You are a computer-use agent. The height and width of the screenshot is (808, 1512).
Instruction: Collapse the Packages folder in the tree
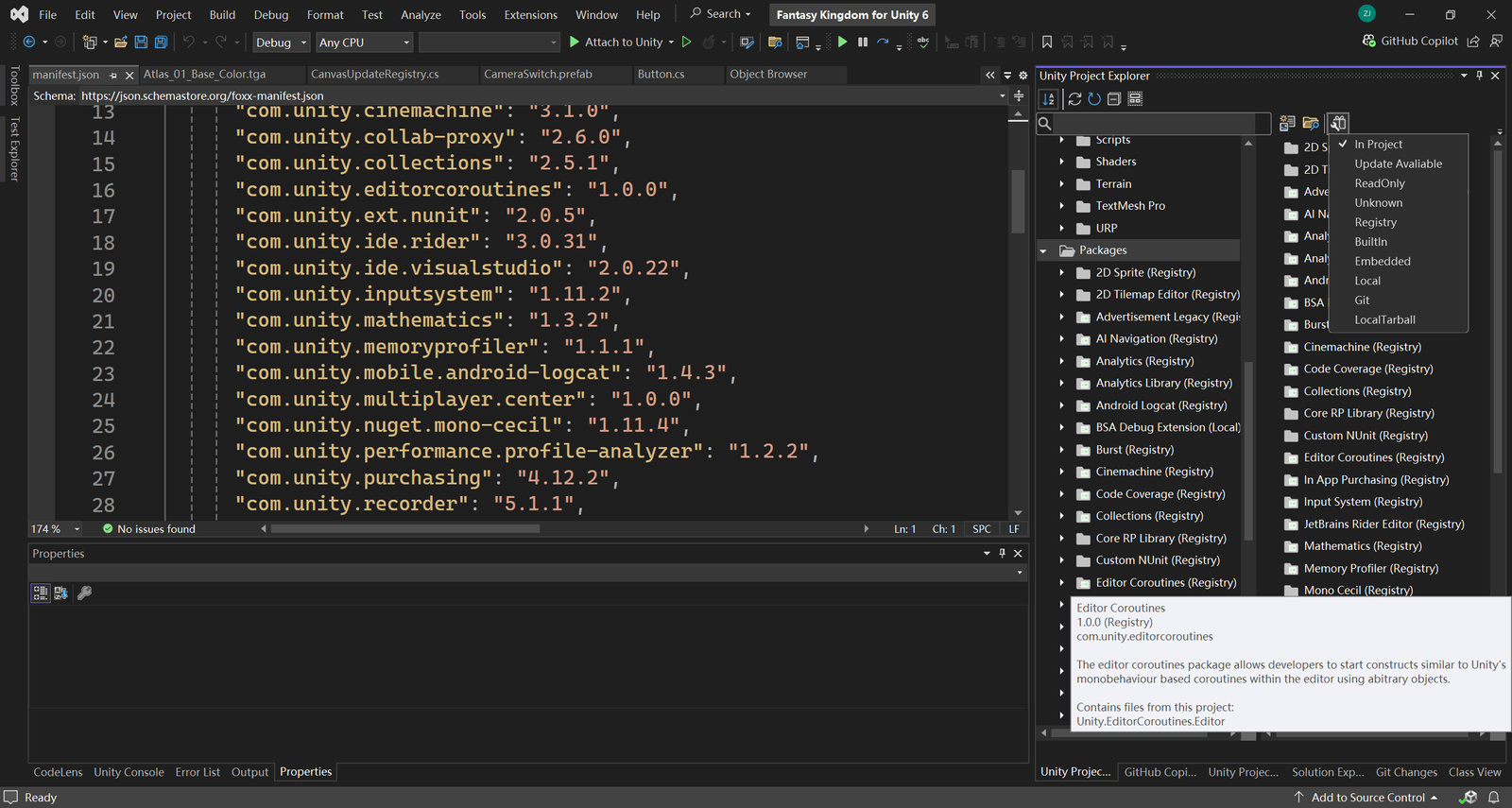click(1043, 251)
